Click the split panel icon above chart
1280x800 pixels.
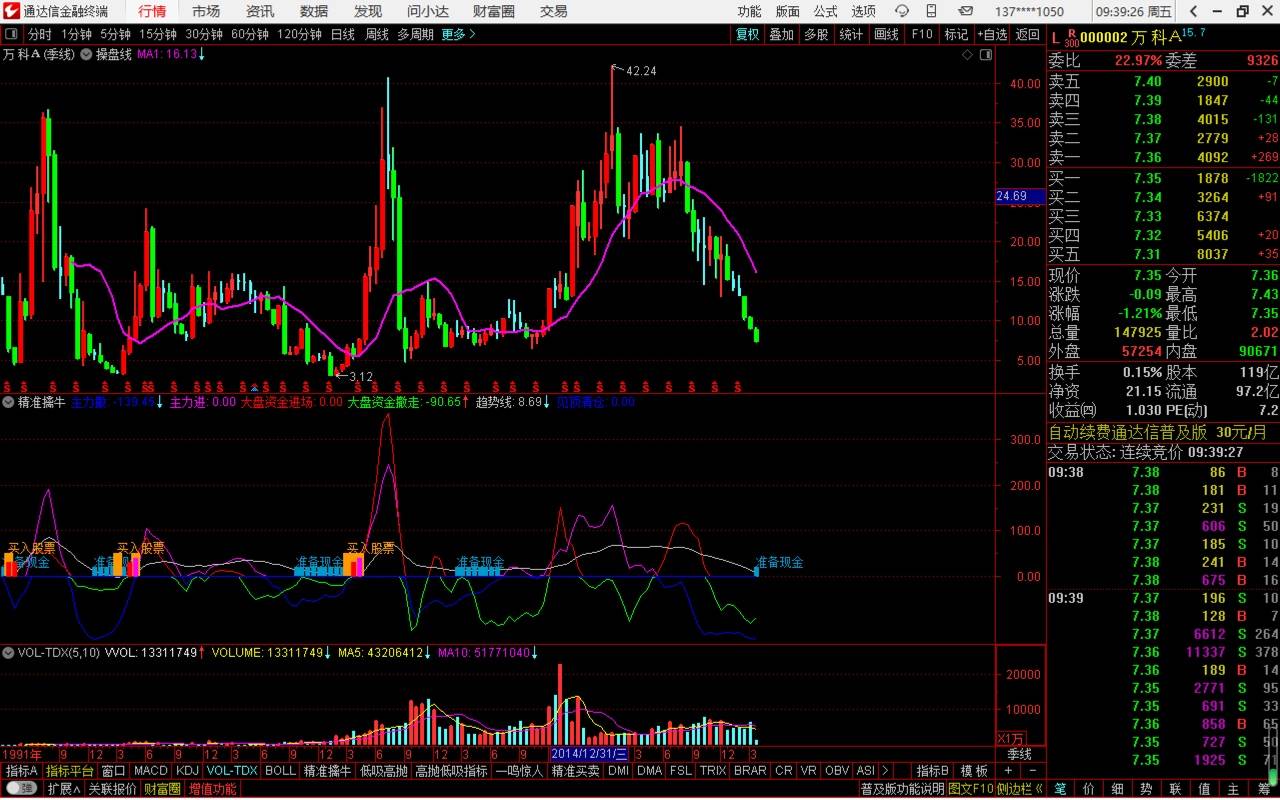(x=988, y=55)
